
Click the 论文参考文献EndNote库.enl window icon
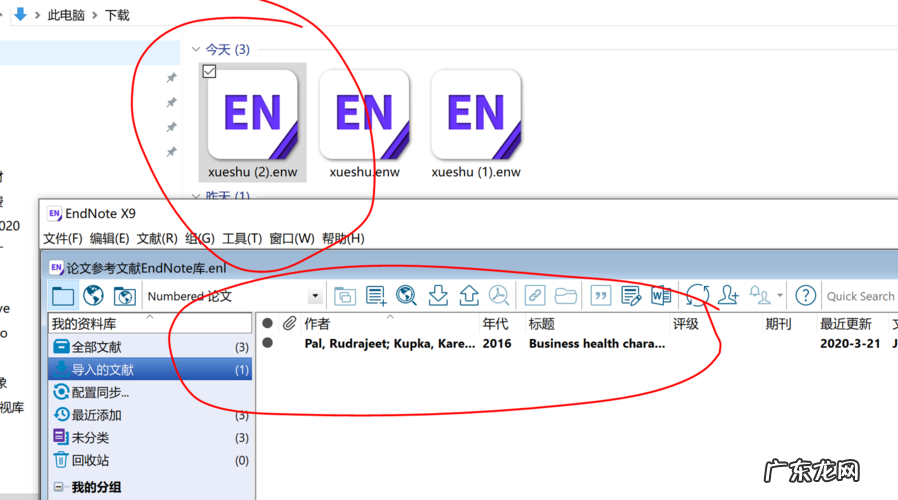coord(57,267)
